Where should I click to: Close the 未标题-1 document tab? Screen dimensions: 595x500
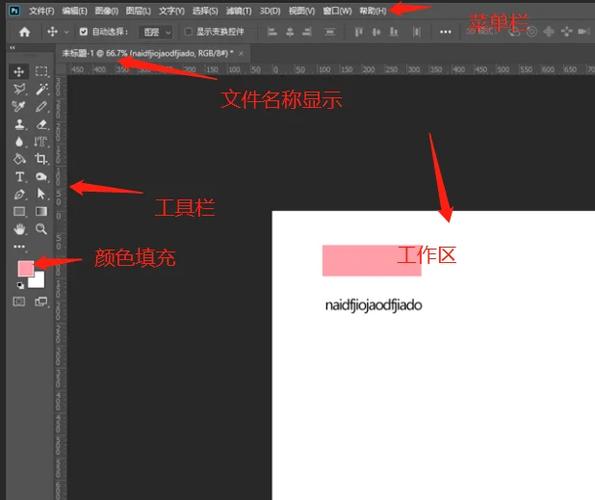pos(241,54)
